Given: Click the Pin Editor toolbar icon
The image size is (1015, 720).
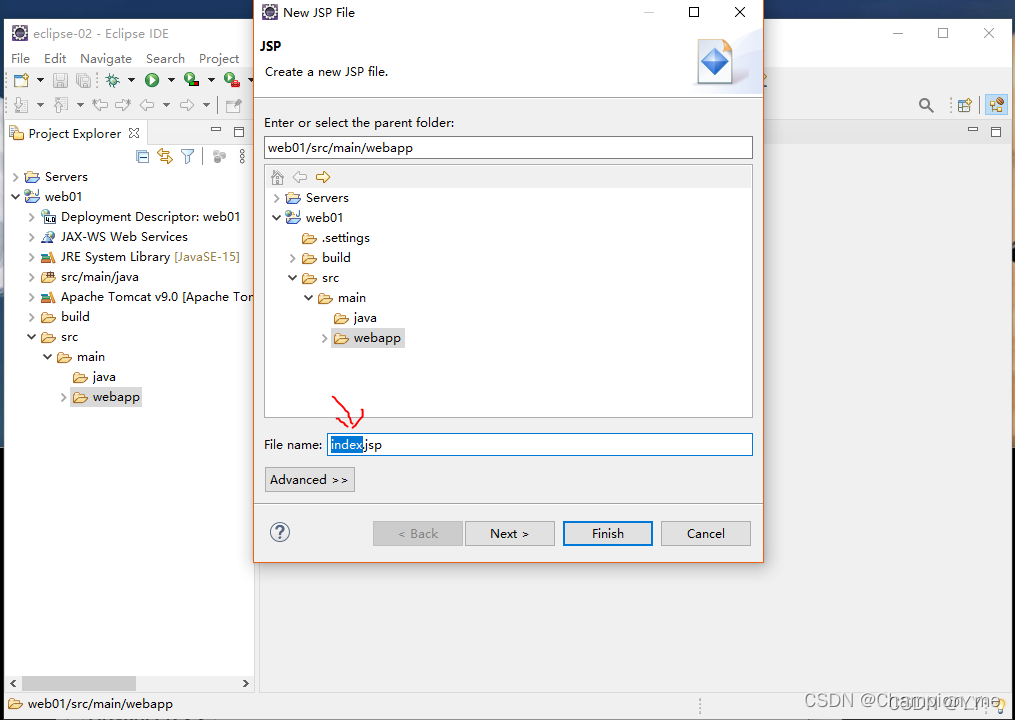Looking at the screenshot, I should click(x=234, y=105).
